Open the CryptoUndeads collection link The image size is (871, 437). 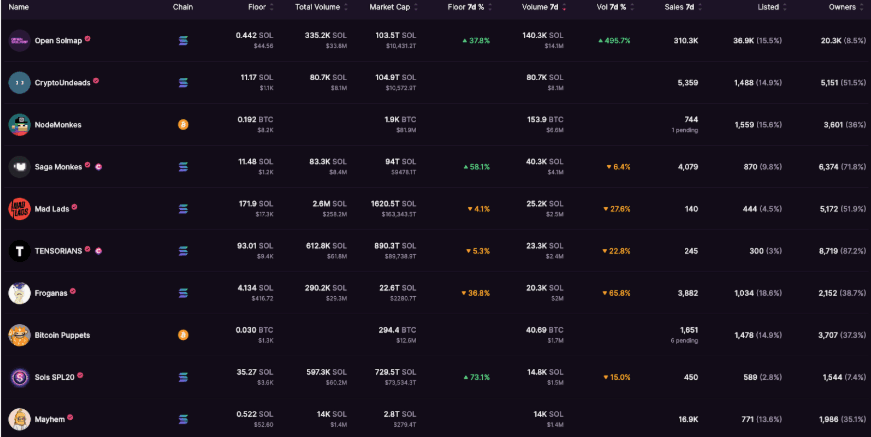pos(60,83)
